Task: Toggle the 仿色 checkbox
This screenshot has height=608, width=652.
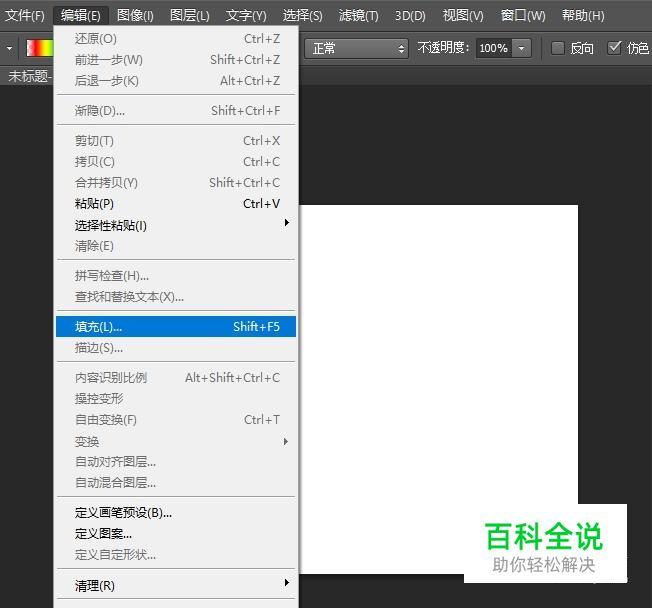Action: click(x=614, y=48)
